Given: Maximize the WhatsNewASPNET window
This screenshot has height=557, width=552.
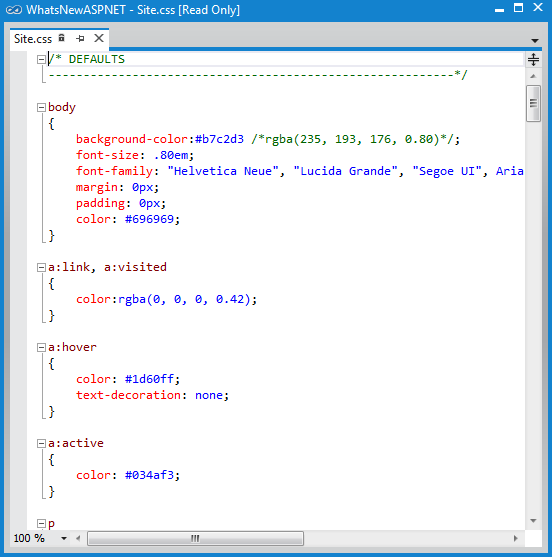Looking at the screenshot, I should point(518,8).
